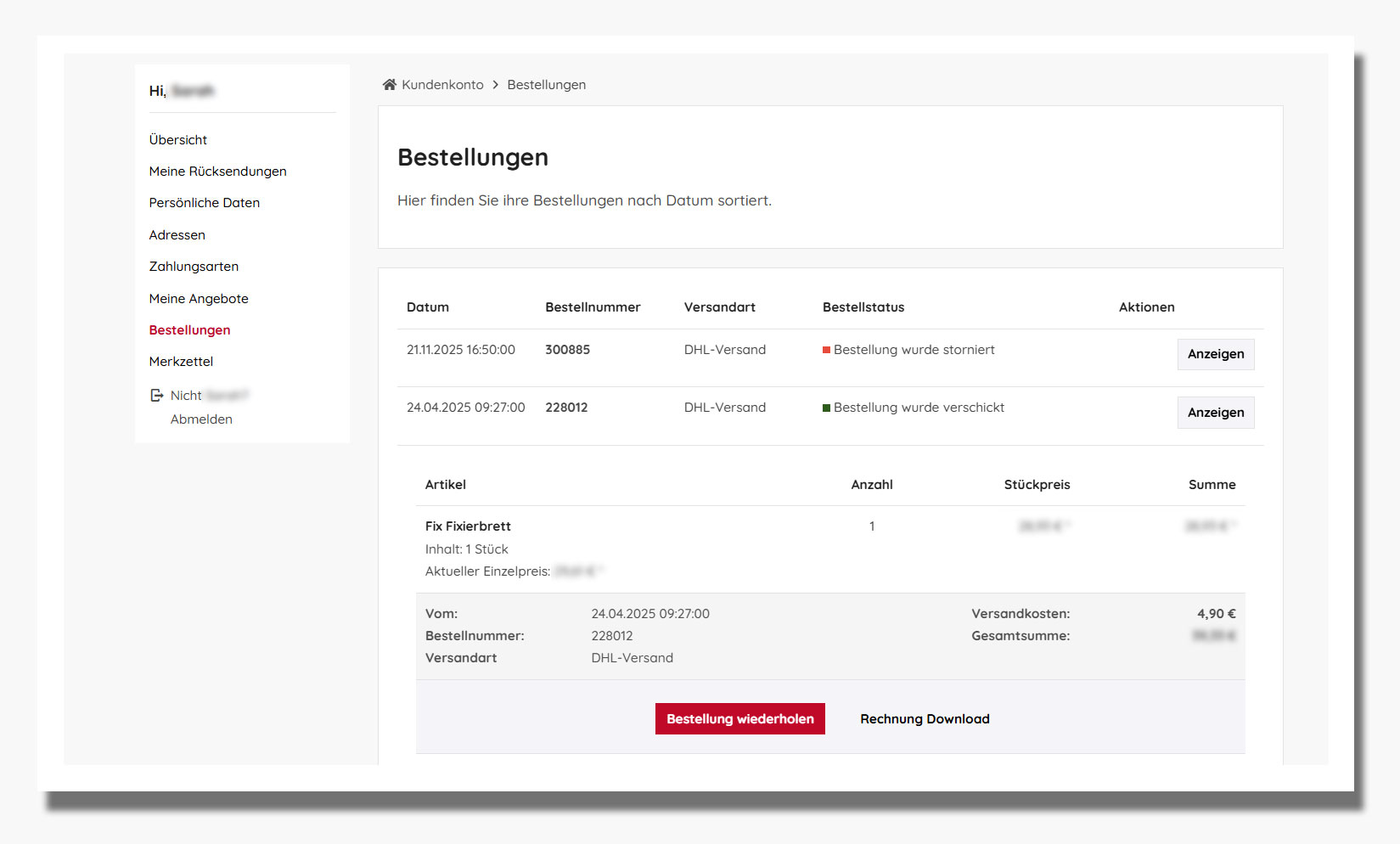
Task: Click the product name Fix Fixierbrett
Action: 468,526
